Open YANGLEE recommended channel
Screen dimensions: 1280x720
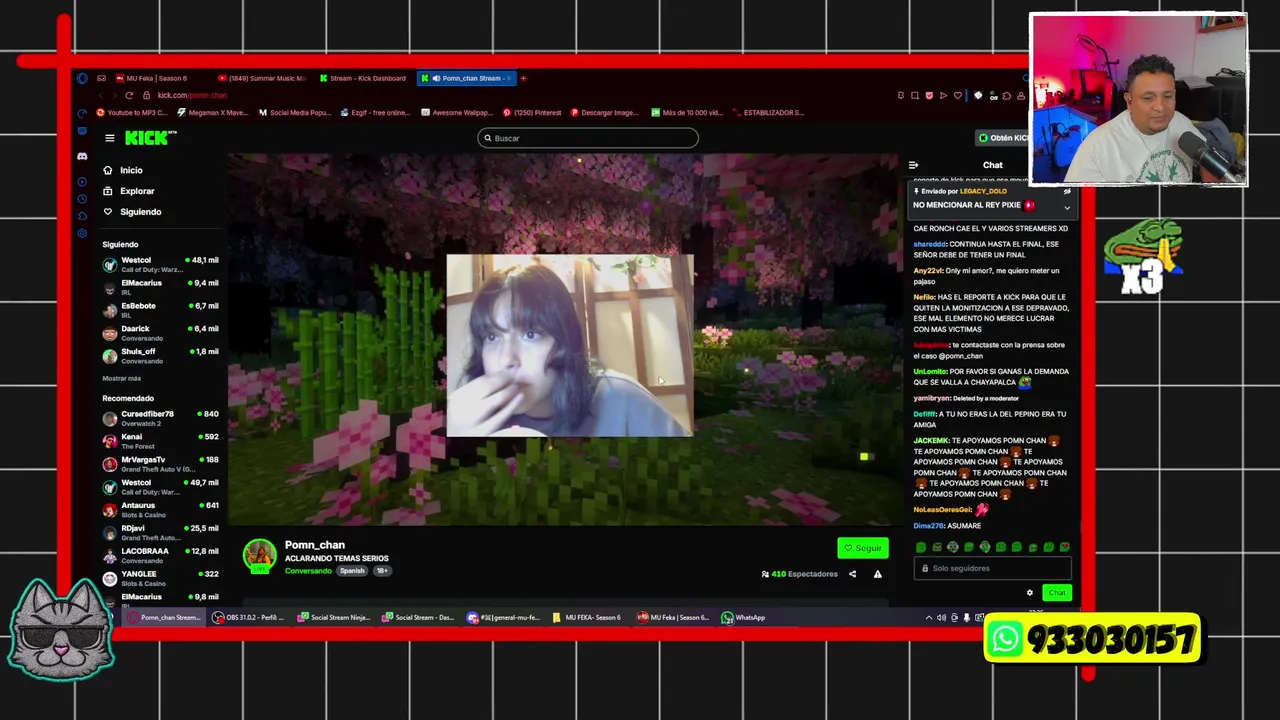(160, 578)
